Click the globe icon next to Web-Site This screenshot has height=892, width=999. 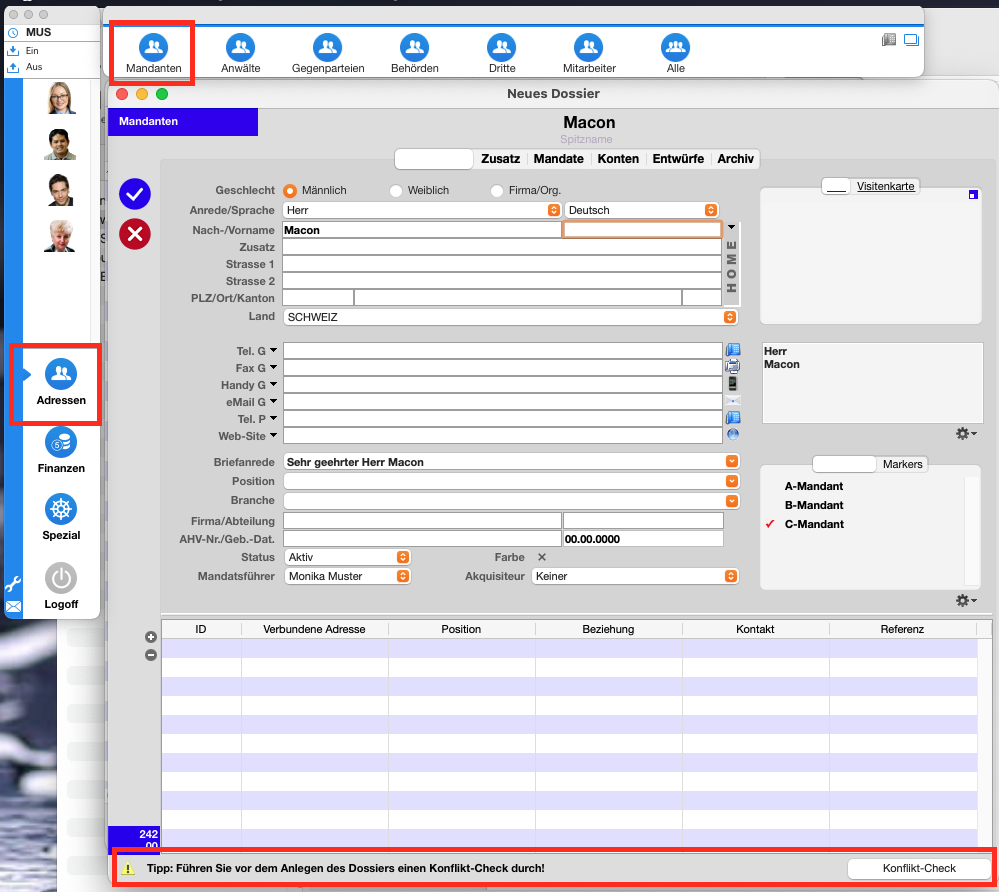pos(733,435)
